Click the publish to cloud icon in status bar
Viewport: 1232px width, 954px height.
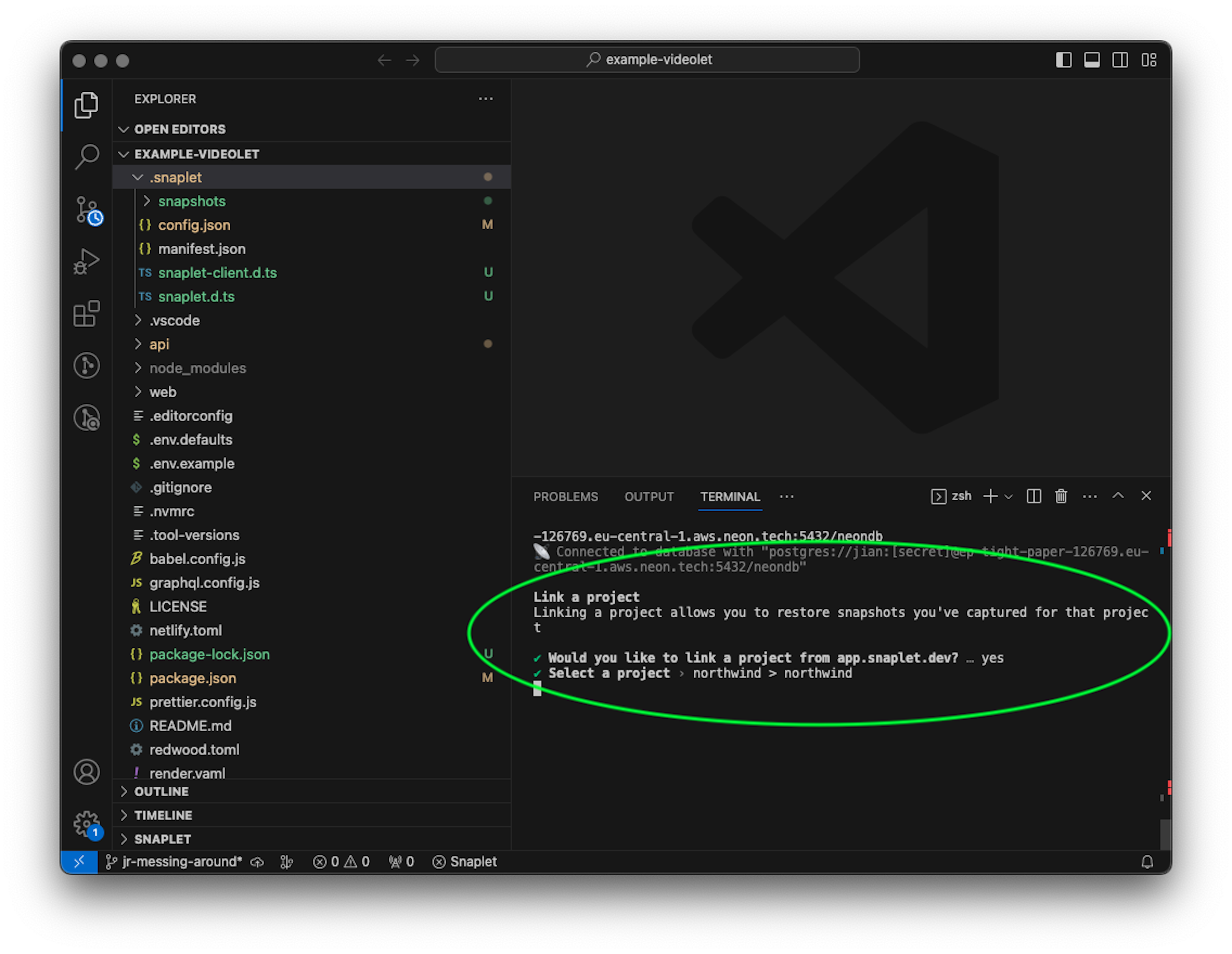click(x=257, y=862)
